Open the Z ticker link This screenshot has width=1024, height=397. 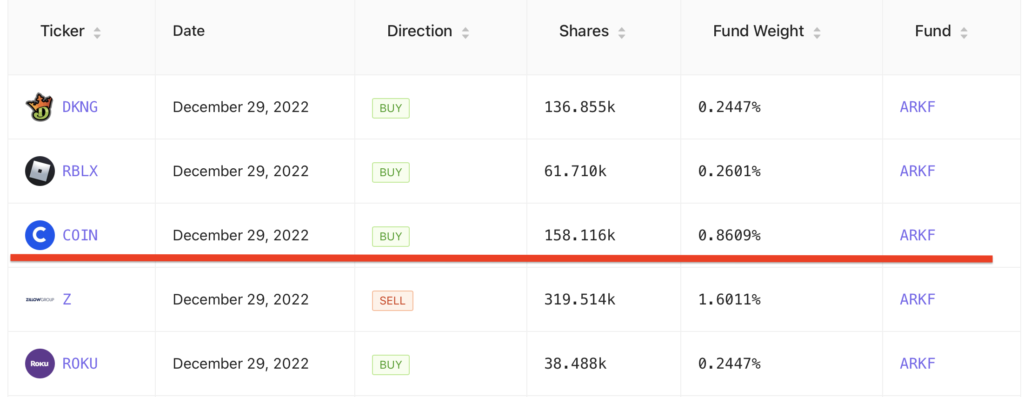[67, 300]
